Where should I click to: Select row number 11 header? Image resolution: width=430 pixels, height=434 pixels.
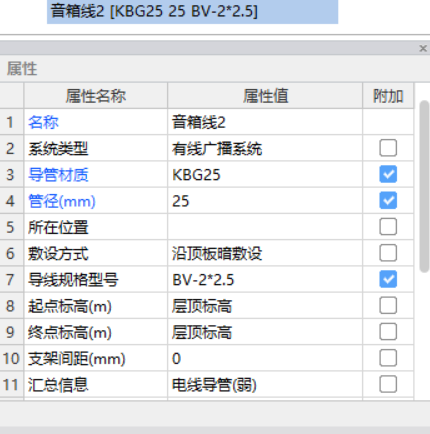coord(12,385)
